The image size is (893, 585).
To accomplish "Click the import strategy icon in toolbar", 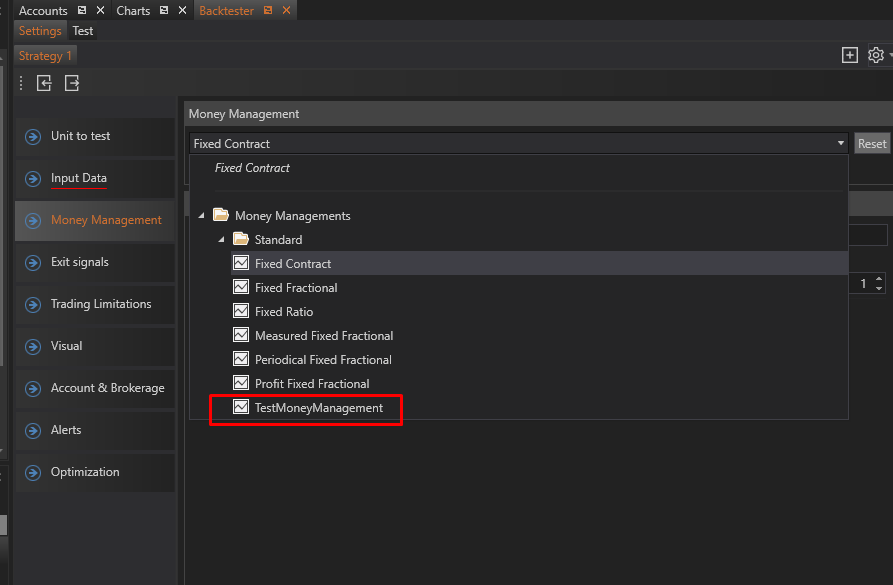I will point(44,84).
